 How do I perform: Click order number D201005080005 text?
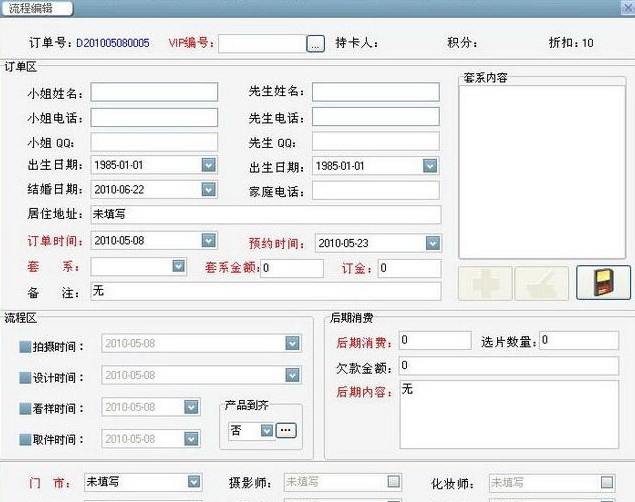(113, 43)
